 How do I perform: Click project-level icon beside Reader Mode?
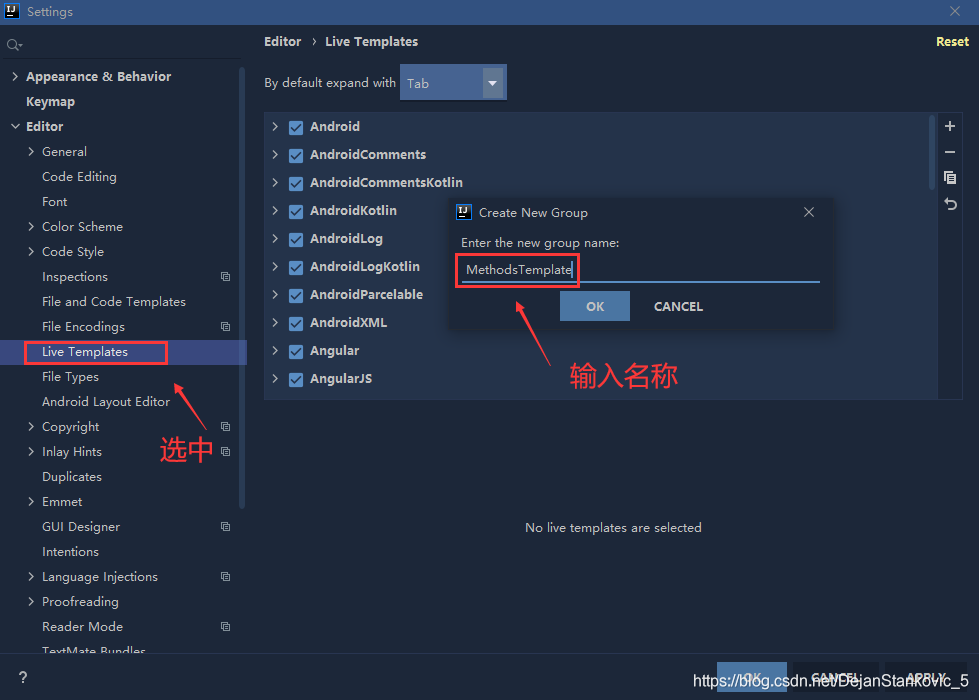point(225,626)
